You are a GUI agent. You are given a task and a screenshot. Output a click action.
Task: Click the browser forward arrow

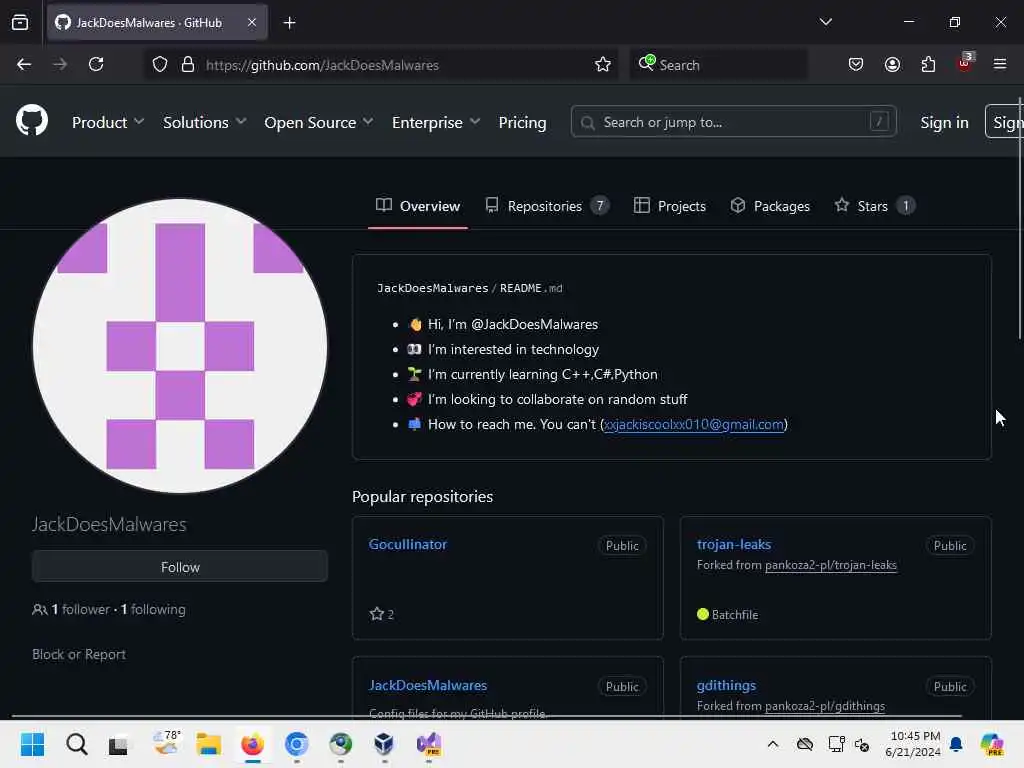(59, 64)
